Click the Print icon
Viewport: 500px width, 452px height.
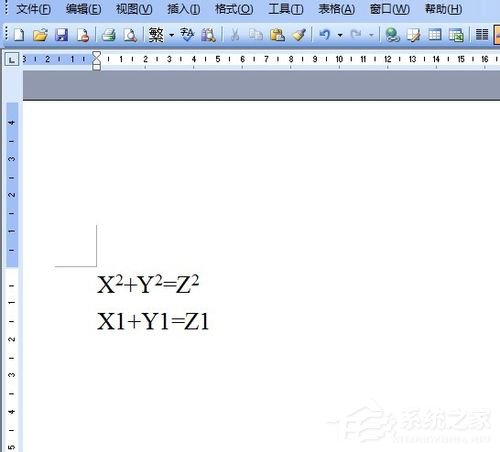click(x=109, y=34)
